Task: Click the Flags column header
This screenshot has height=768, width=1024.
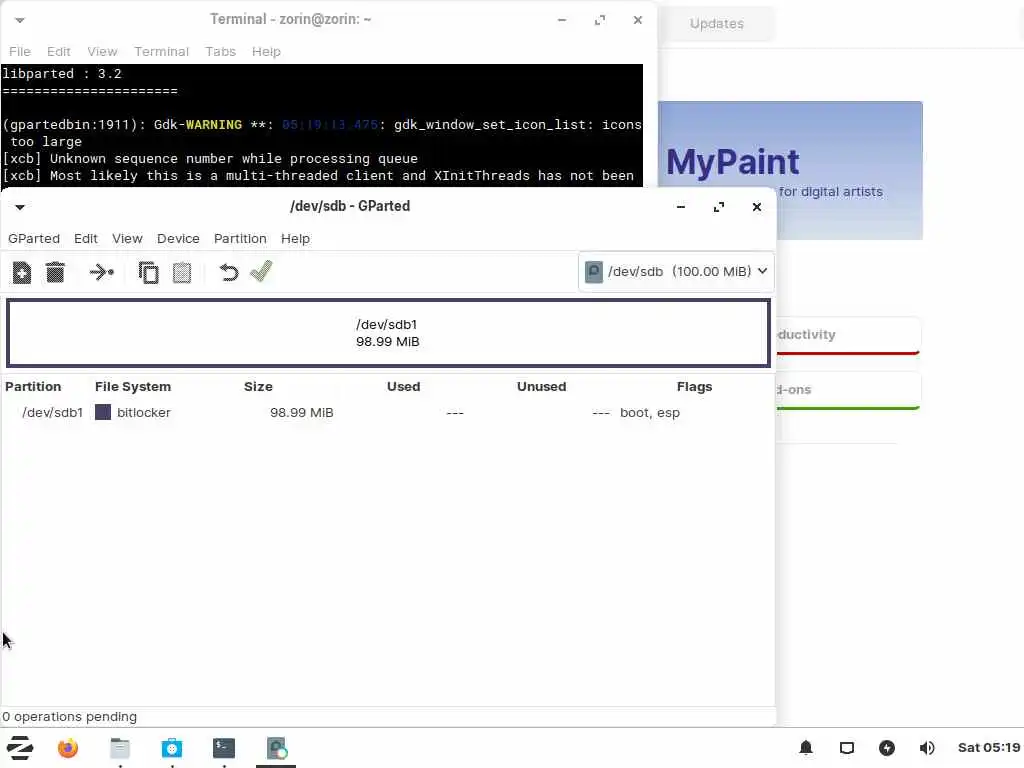Action: click(x=694, y=387)
